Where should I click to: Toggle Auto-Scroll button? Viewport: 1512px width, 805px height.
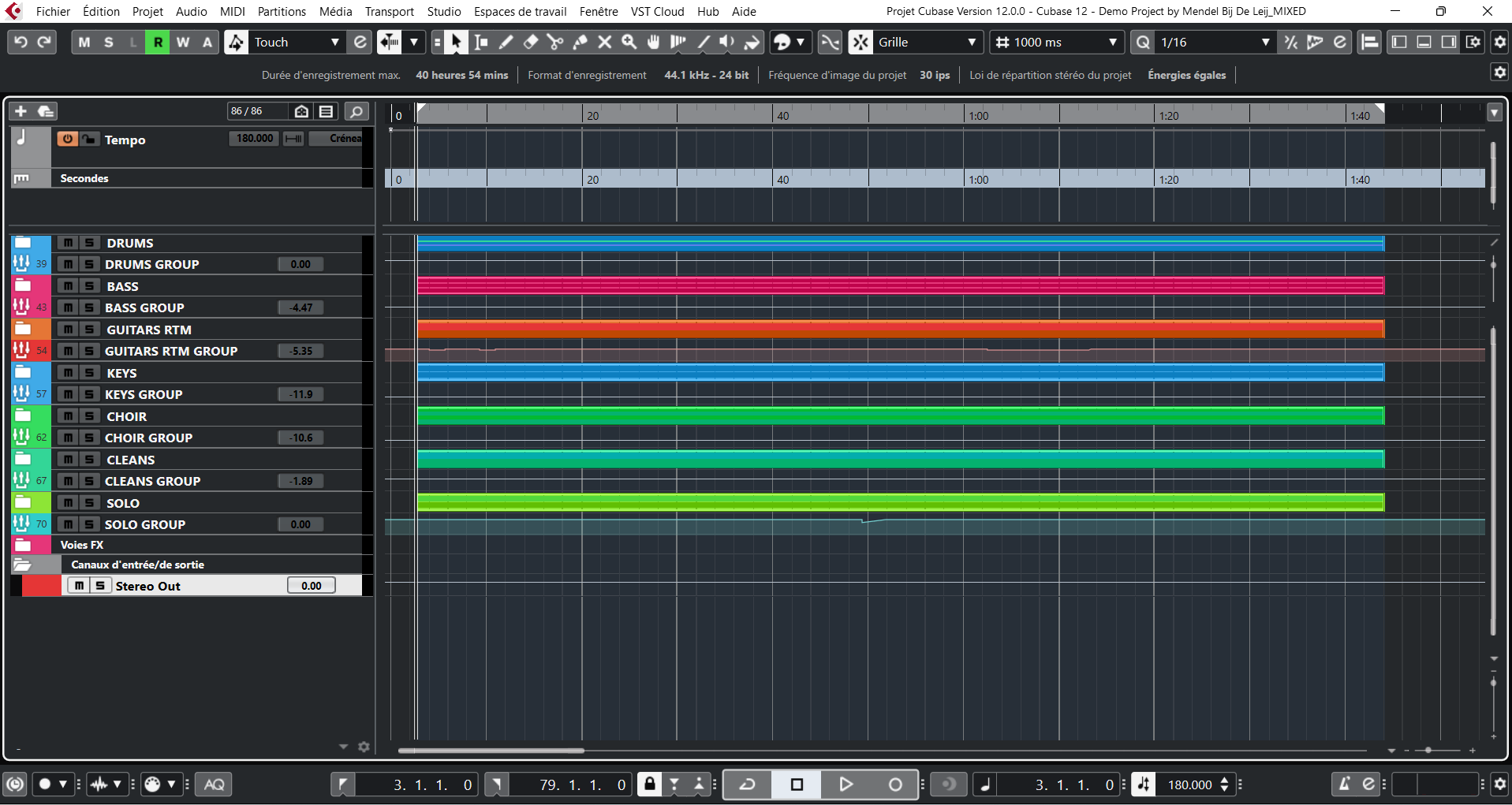click(390, 43)
